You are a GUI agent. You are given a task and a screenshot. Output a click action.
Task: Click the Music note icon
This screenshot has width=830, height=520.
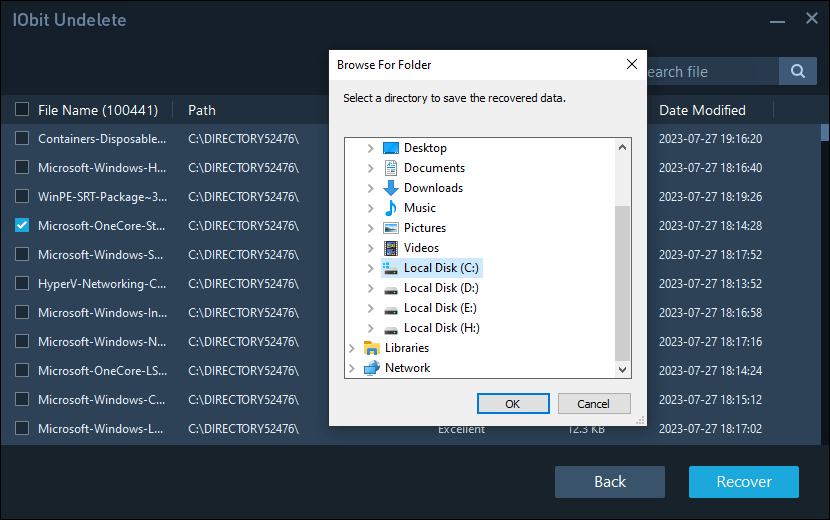point(391,208)
